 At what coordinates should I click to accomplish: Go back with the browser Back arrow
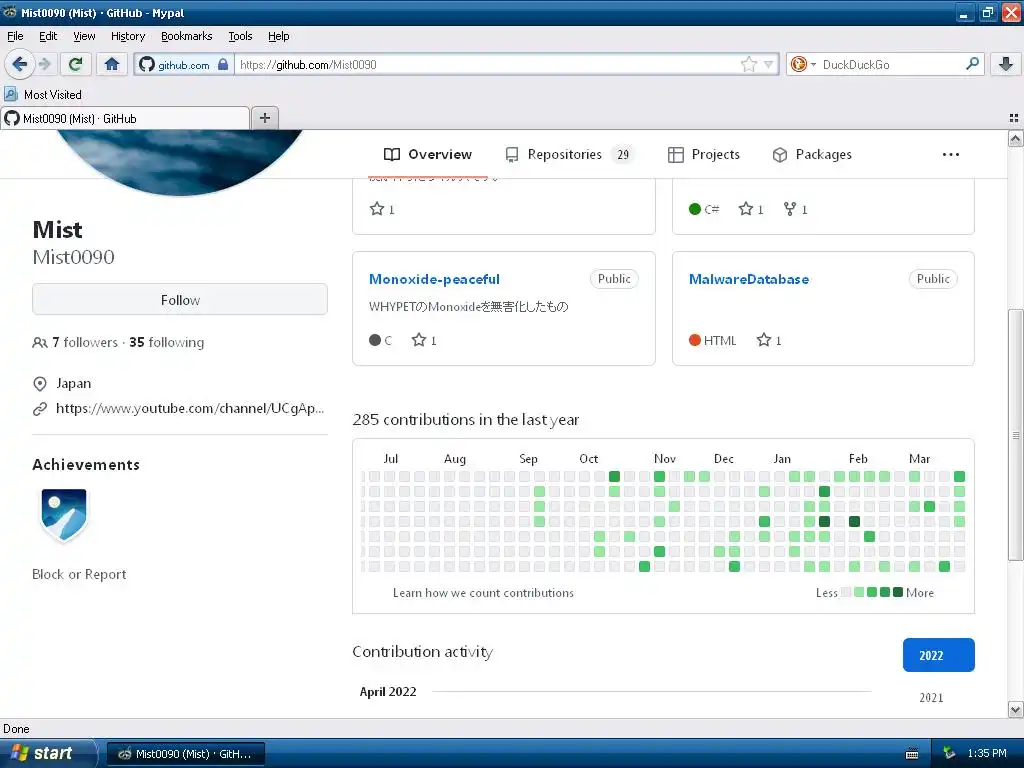(20, 64)
